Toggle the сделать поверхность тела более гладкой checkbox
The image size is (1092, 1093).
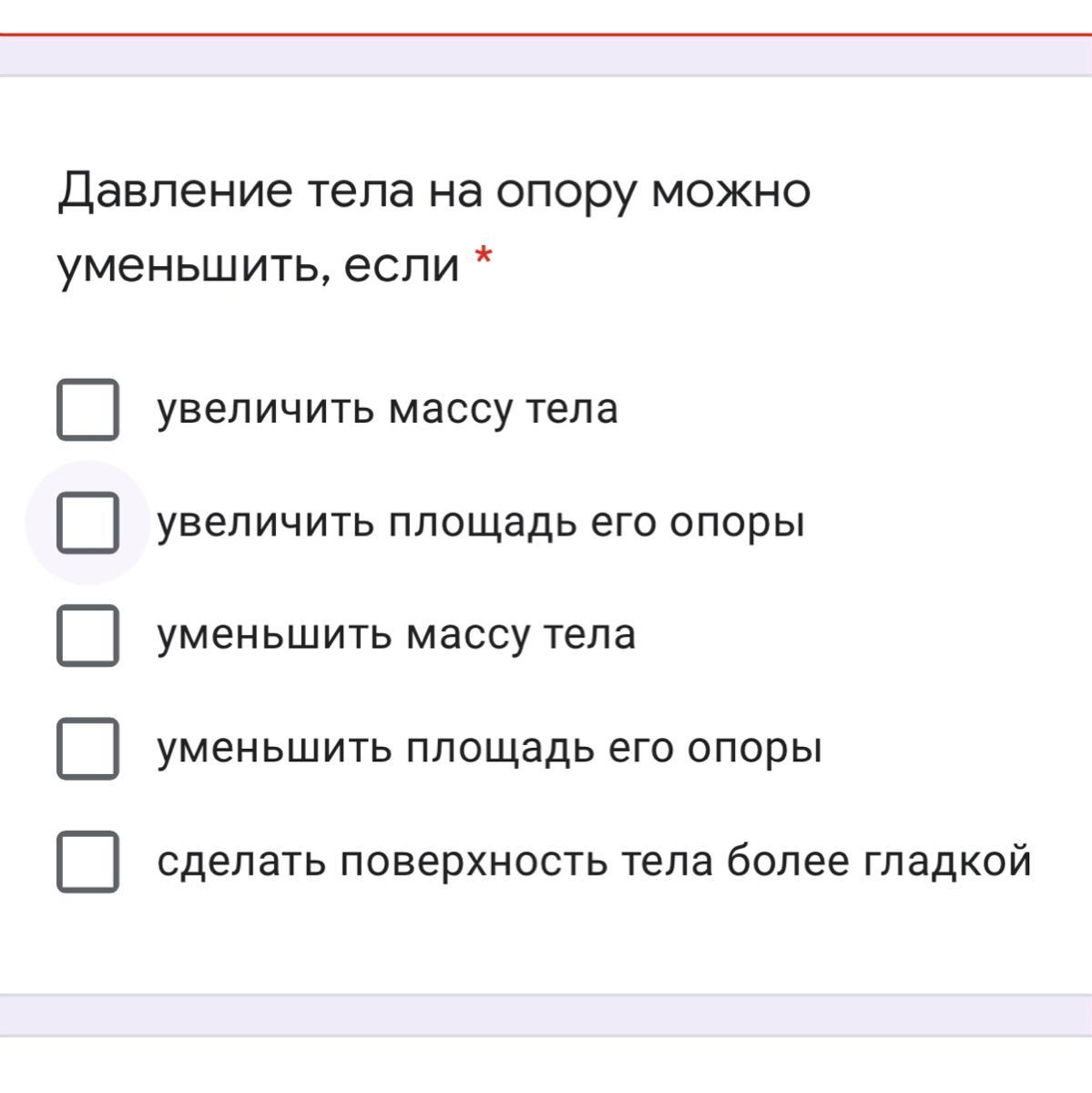tap(87, 862)
